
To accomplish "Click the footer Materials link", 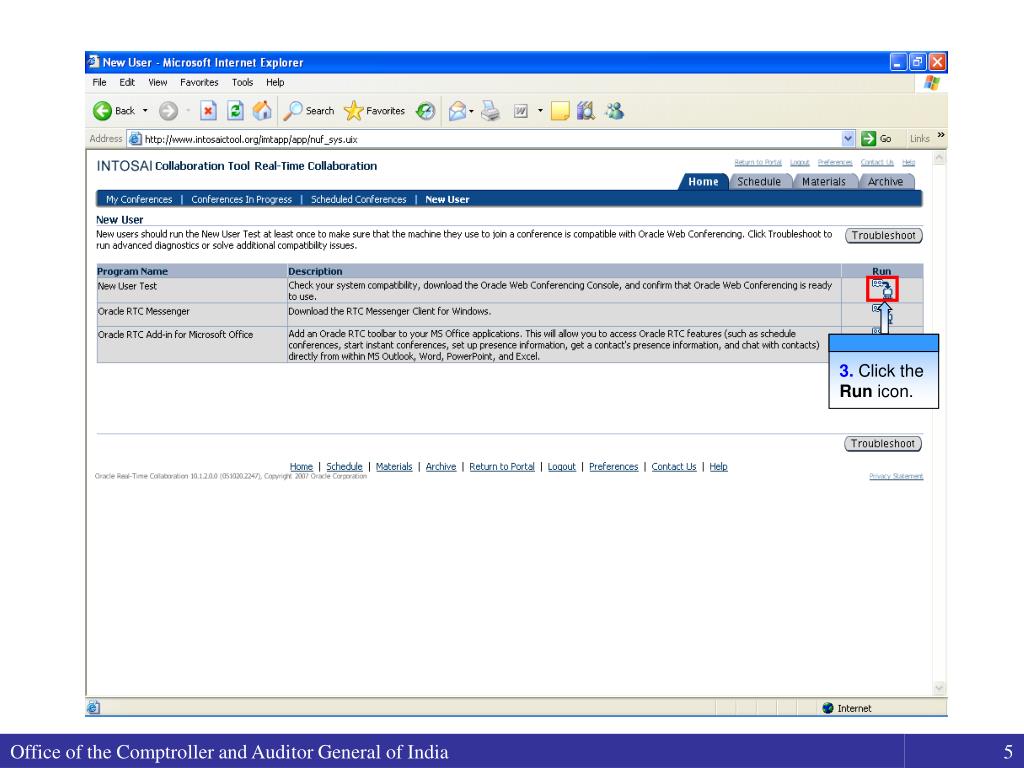I will tap(394, 466).
